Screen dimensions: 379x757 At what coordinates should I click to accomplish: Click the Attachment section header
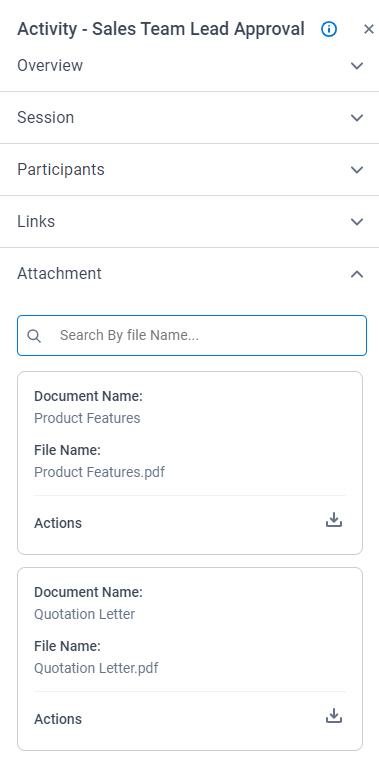[189, 274]
